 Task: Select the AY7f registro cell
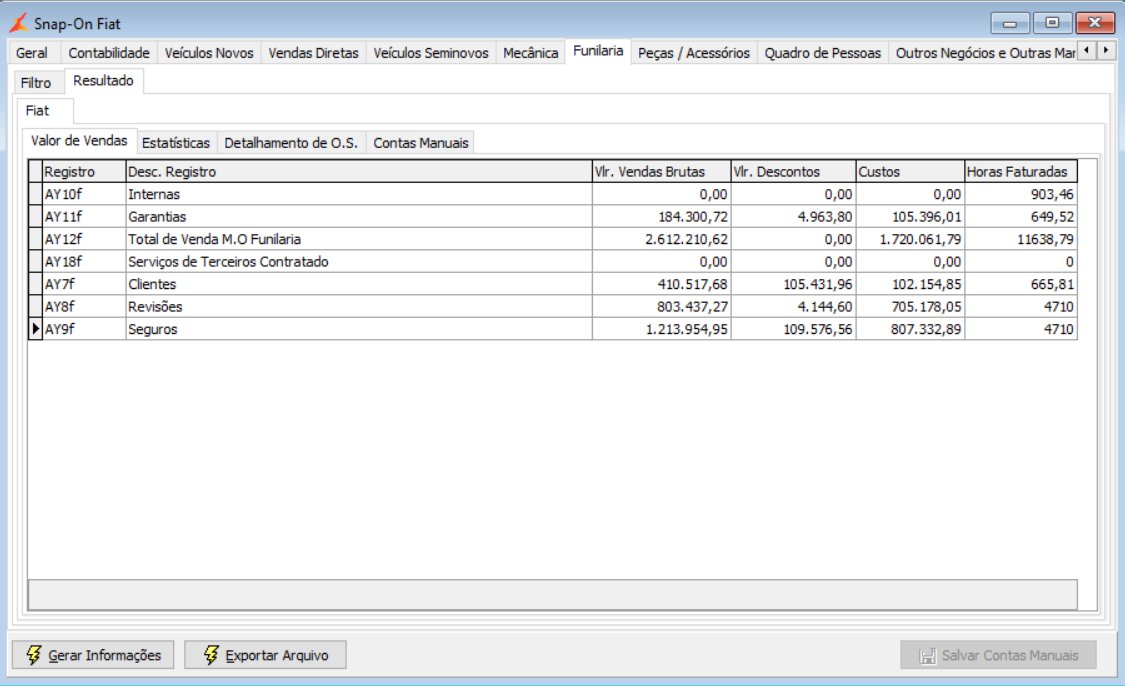[84, 284]
